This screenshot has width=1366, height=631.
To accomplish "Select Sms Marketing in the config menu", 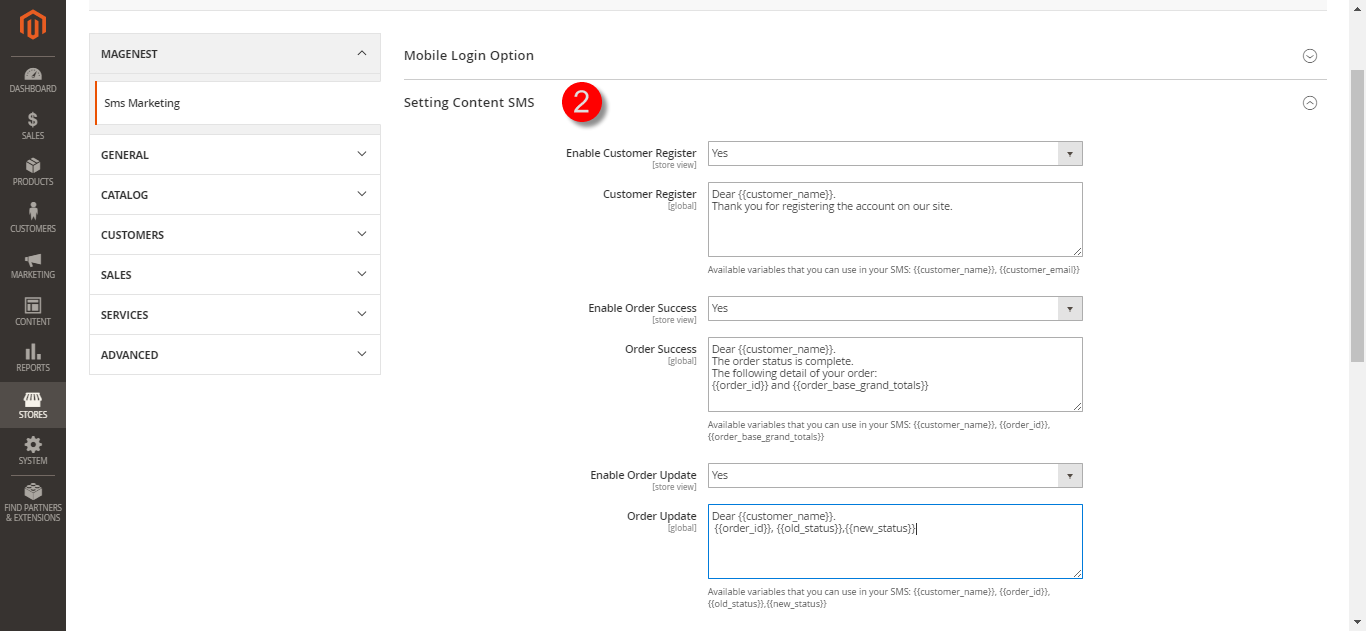I will pos(142,103).
